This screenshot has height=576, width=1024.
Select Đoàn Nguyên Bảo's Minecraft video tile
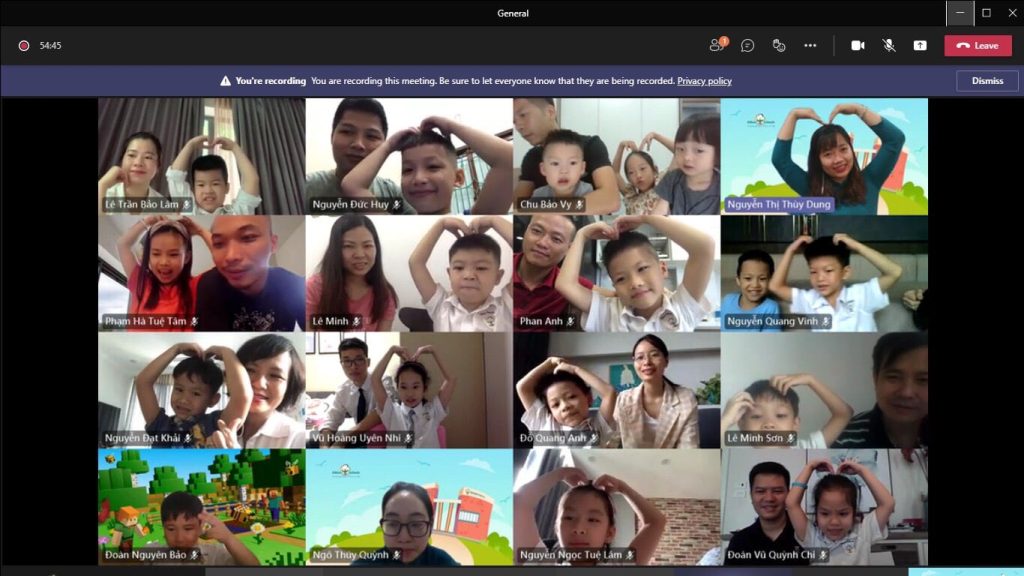201,505
